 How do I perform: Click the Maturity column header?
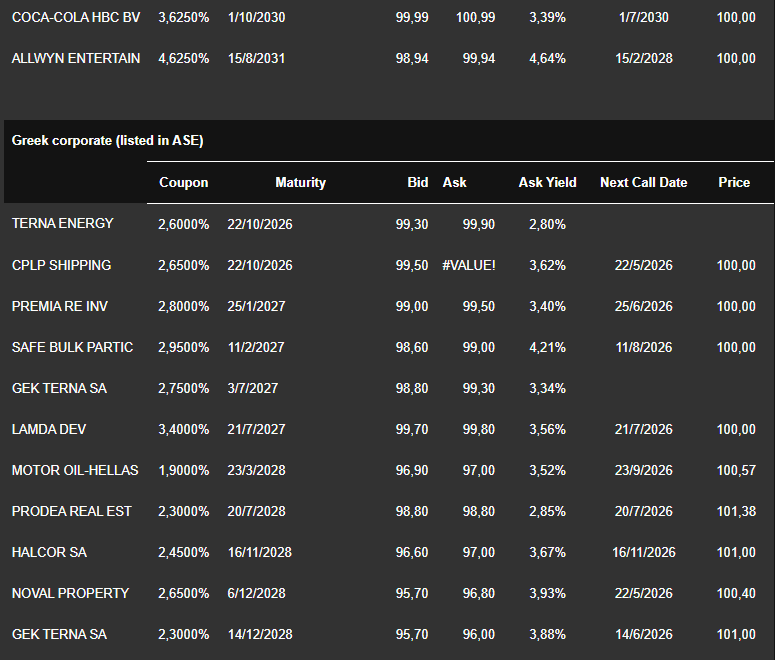[300, 182]
